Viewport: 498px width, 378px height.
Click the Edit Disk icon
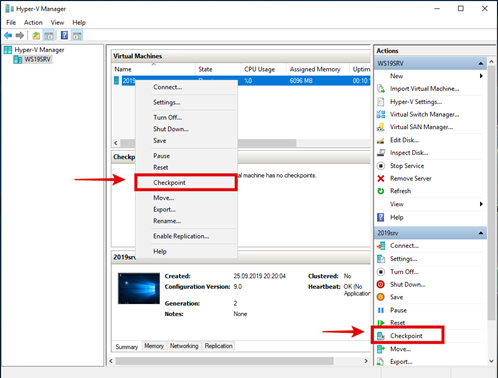tap(381, 140)
